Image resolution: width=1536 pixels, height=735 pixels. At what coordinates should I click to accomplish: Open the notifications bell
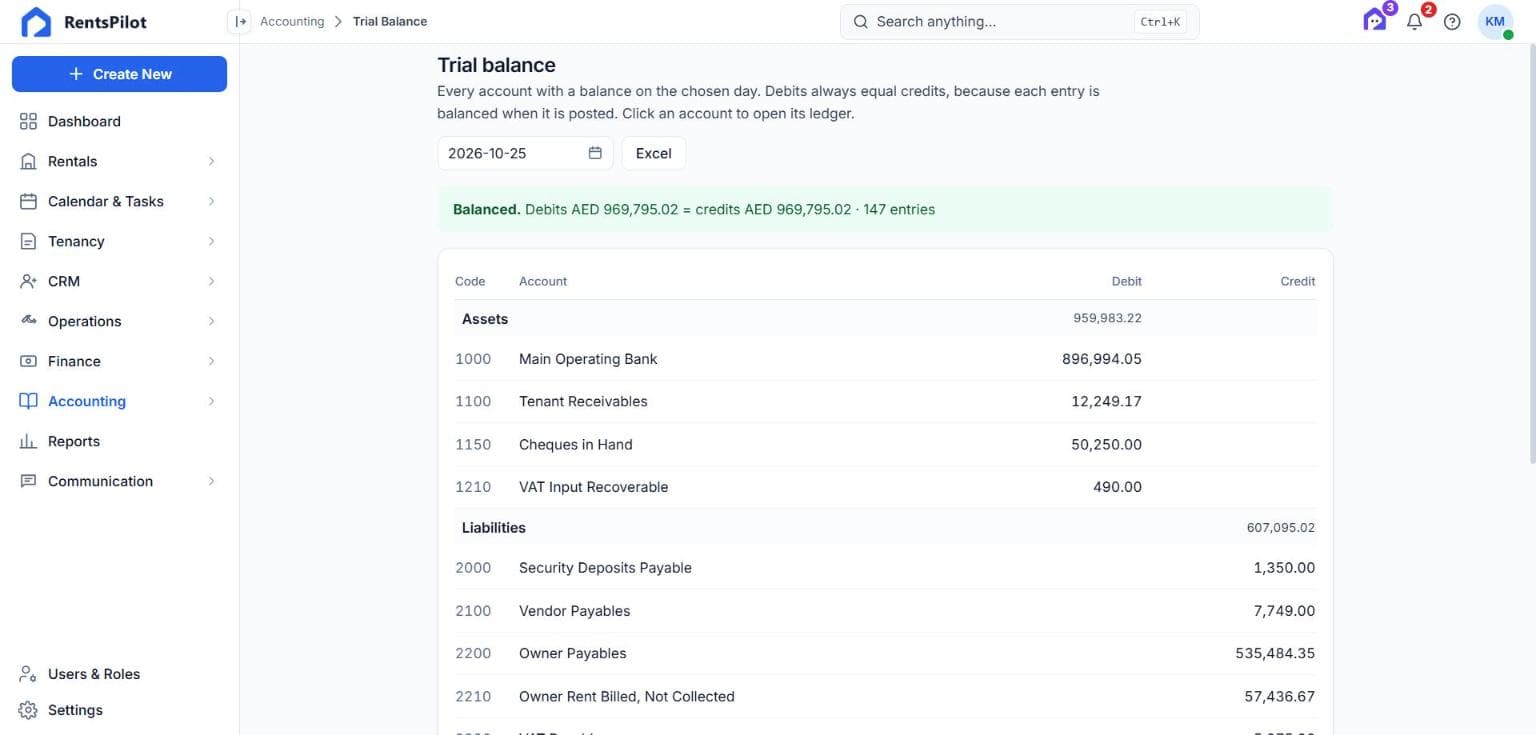tap(1414, 21)
